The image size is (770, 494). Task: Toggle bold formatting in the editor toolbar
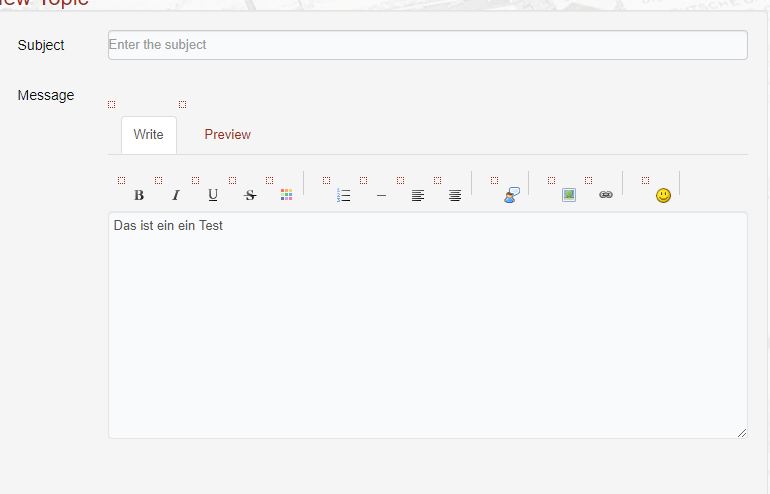tap(139, 196)
